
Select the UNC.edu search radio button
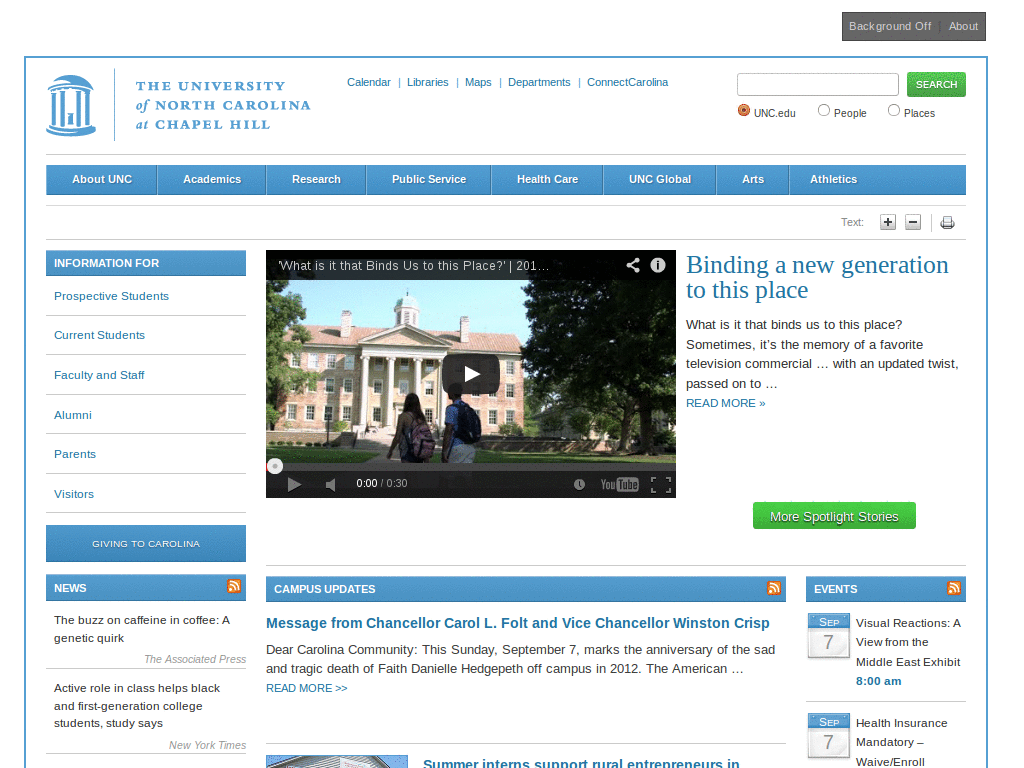(x=743, y=110)
